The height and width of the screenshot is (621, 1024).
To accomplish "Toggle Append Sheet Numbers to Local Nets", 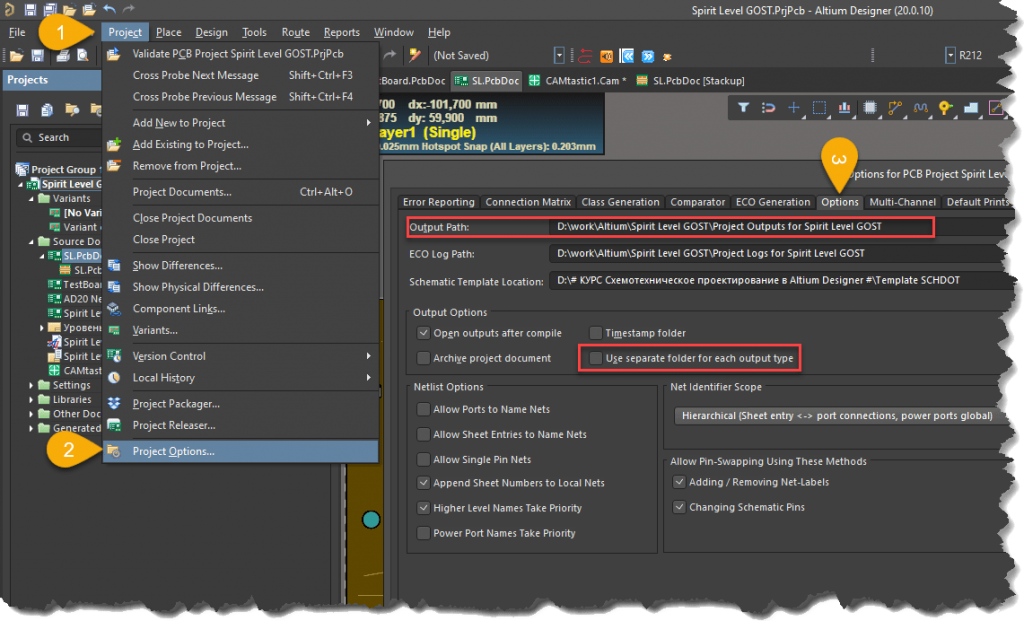I will coord(424,483).
